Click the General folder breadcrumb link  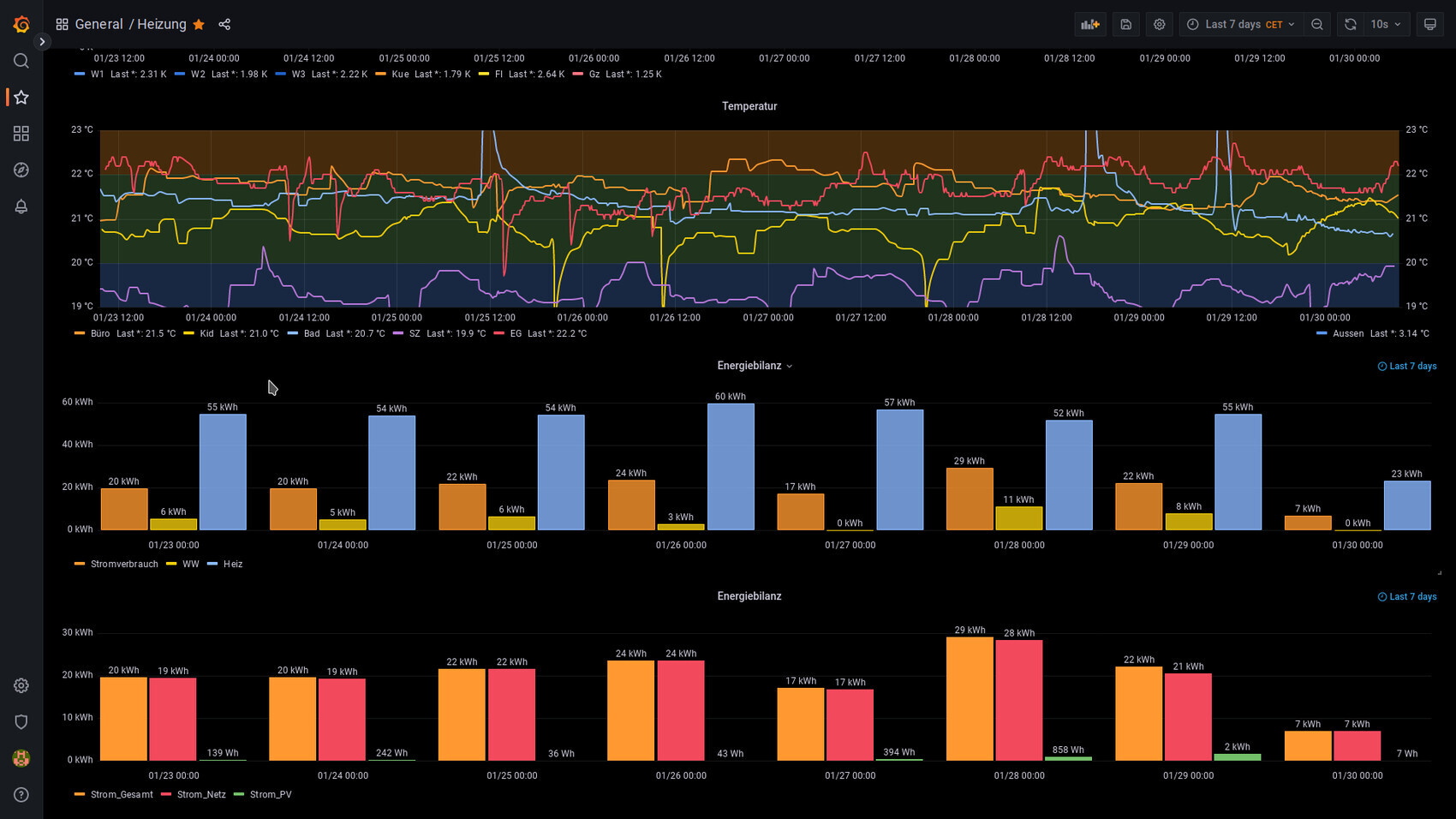pyautogui.click(x=98, y=25)
